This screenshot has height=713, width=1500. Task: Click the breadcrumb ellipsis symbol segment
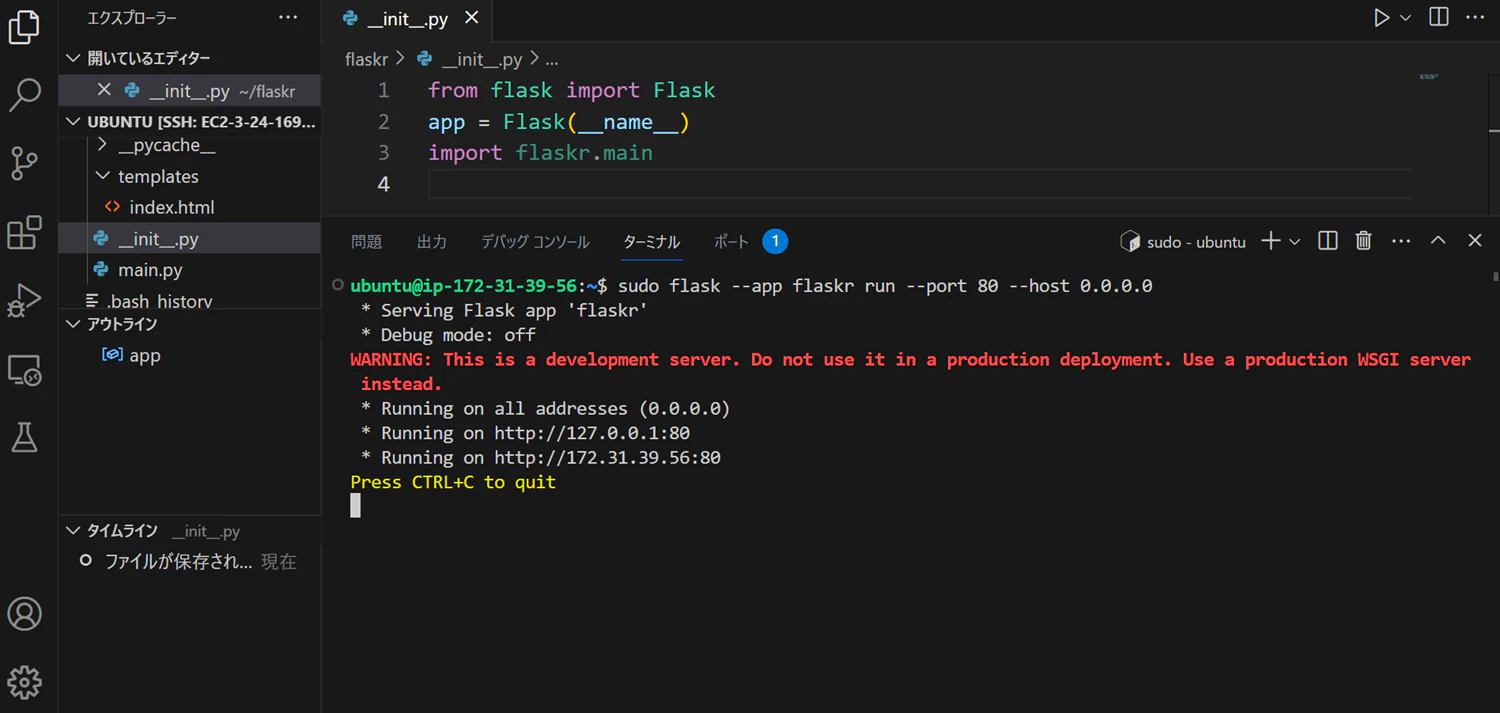551,59
